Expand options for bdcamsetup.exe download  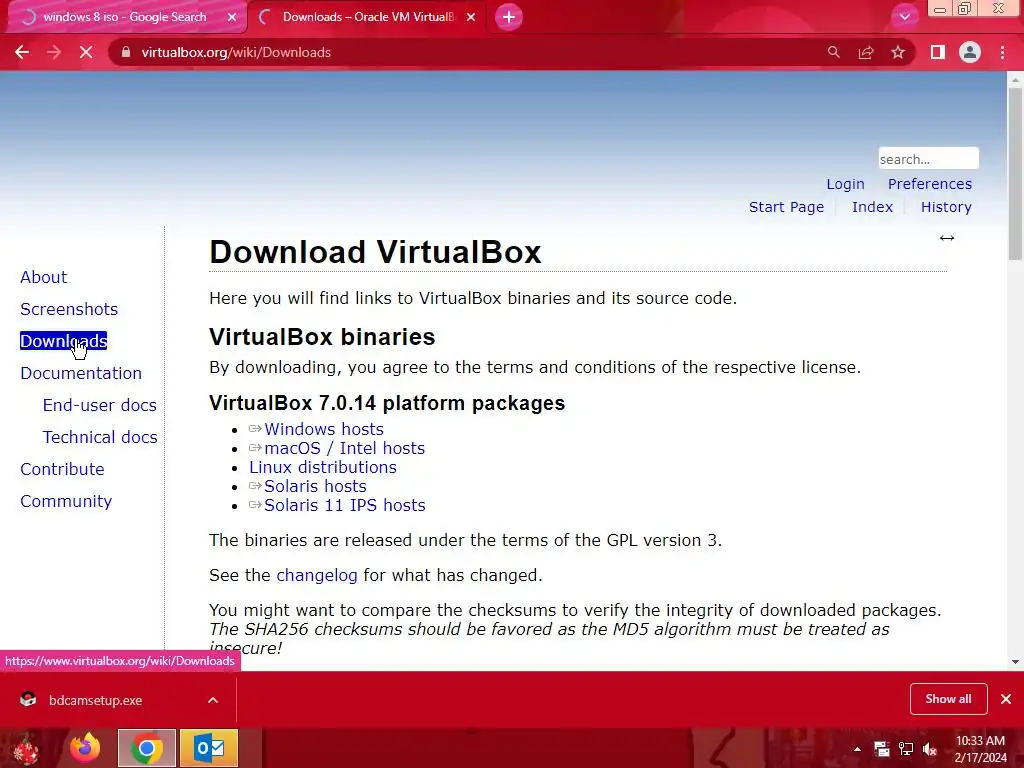click(x=213, y=700)
